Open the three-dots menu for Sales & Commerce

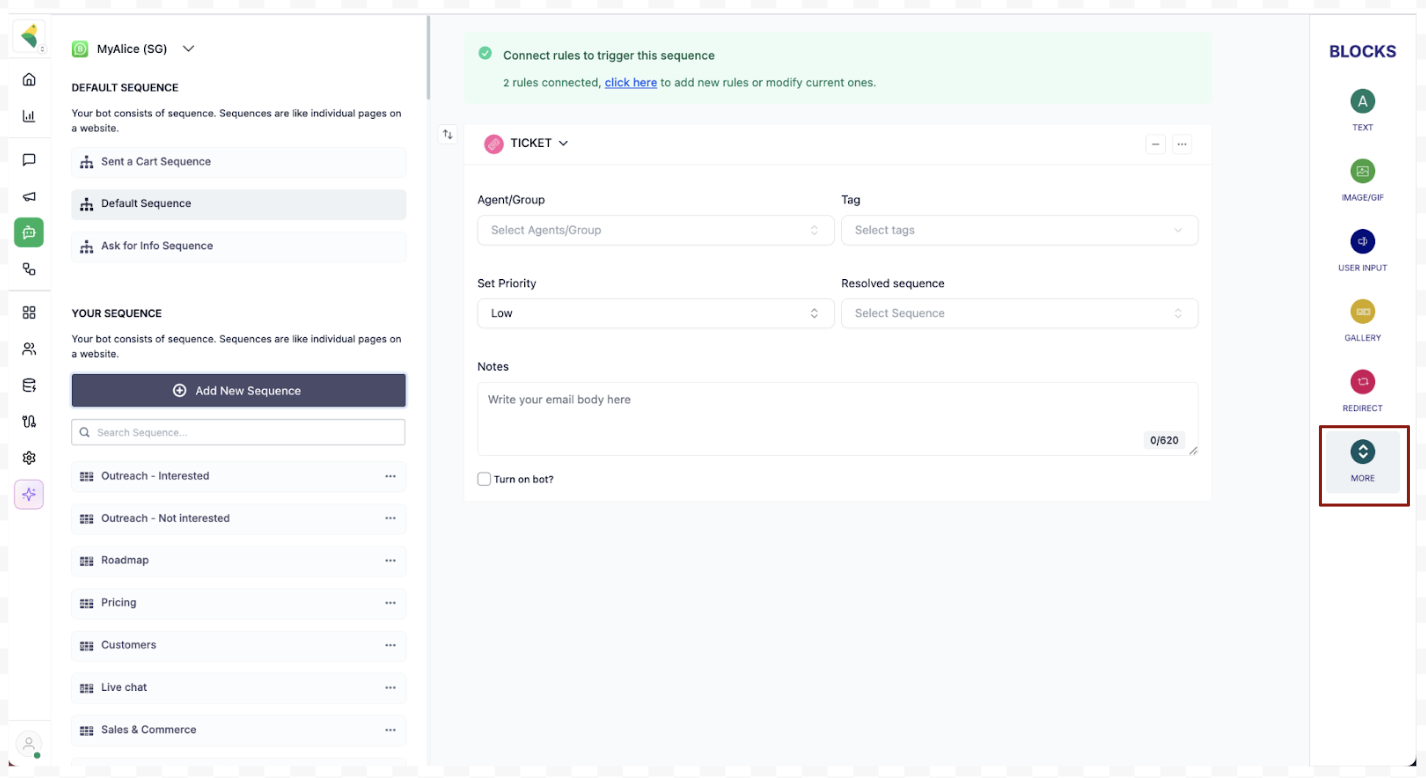coord(390,730)
